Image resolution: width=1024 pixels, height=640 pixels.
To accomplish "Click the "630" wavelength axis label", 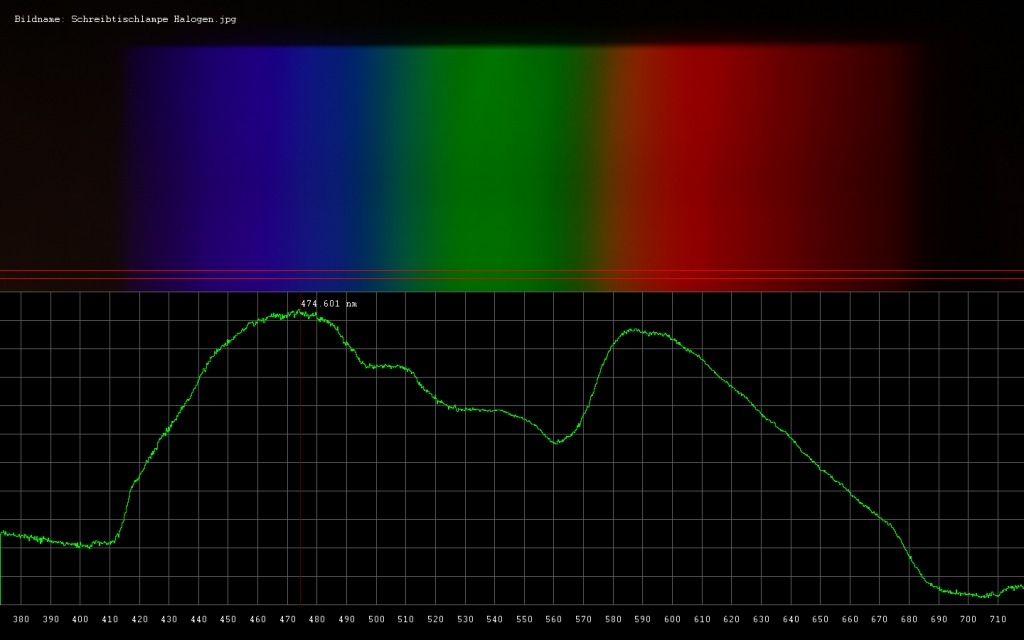I will coord(761,619).
